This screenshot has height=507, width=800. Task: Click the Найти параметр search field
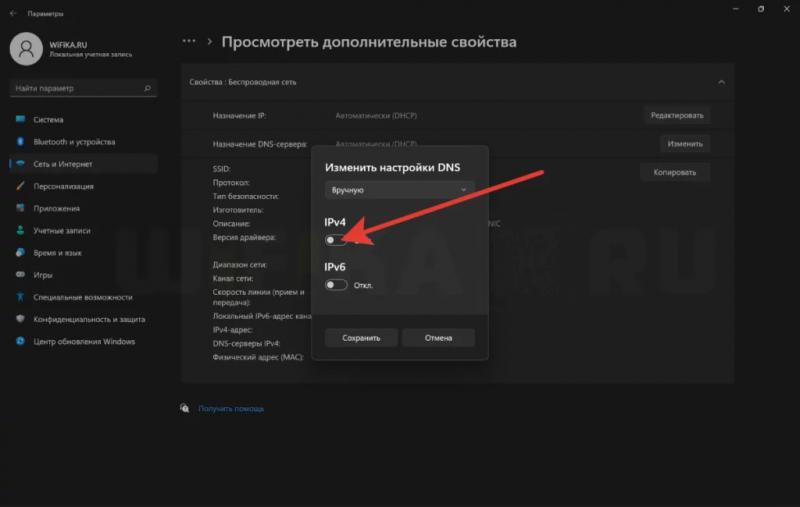83,88
